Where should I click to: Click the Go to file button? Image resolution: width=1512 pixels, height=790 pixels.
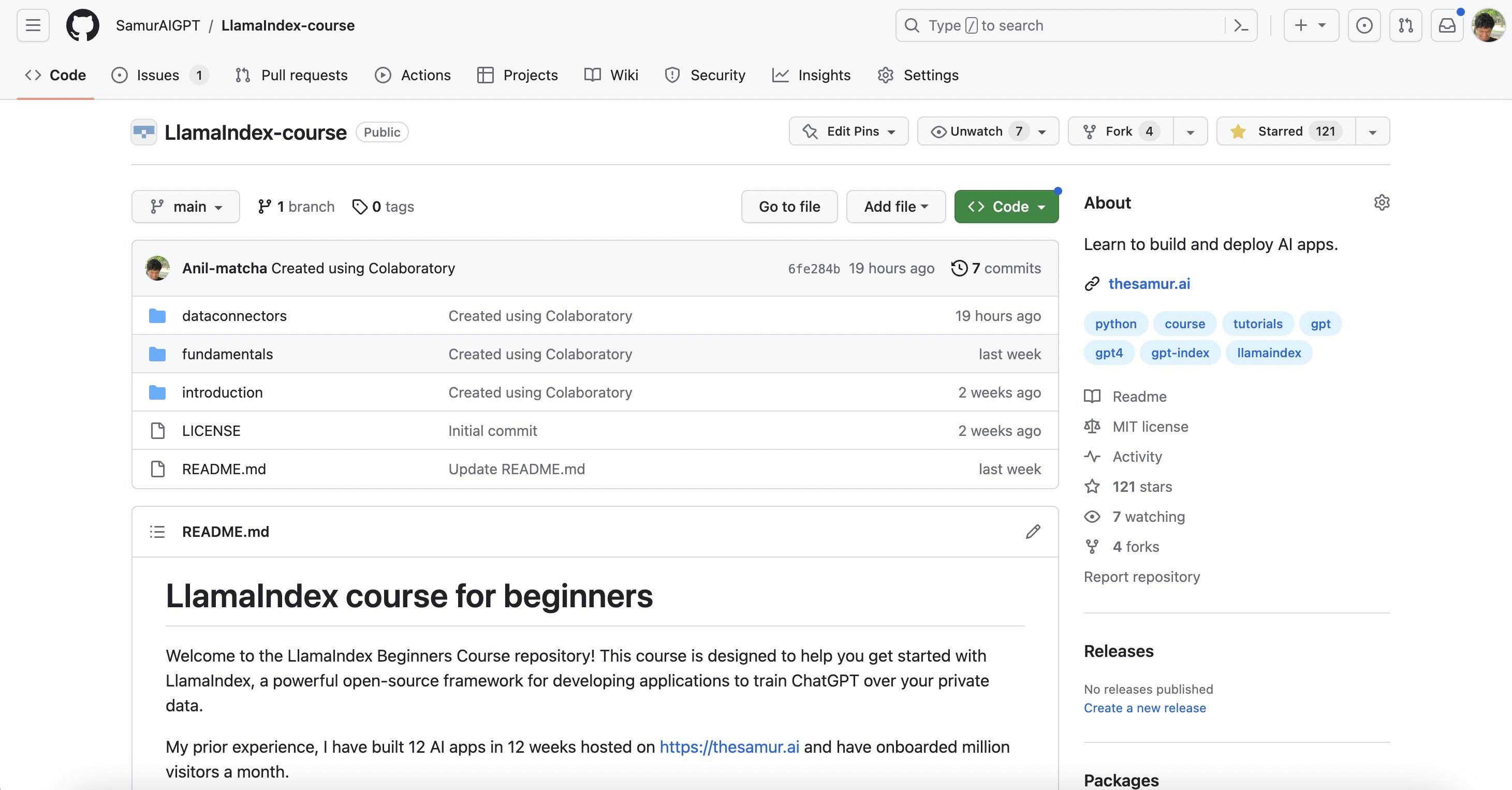tap(789, 207)
